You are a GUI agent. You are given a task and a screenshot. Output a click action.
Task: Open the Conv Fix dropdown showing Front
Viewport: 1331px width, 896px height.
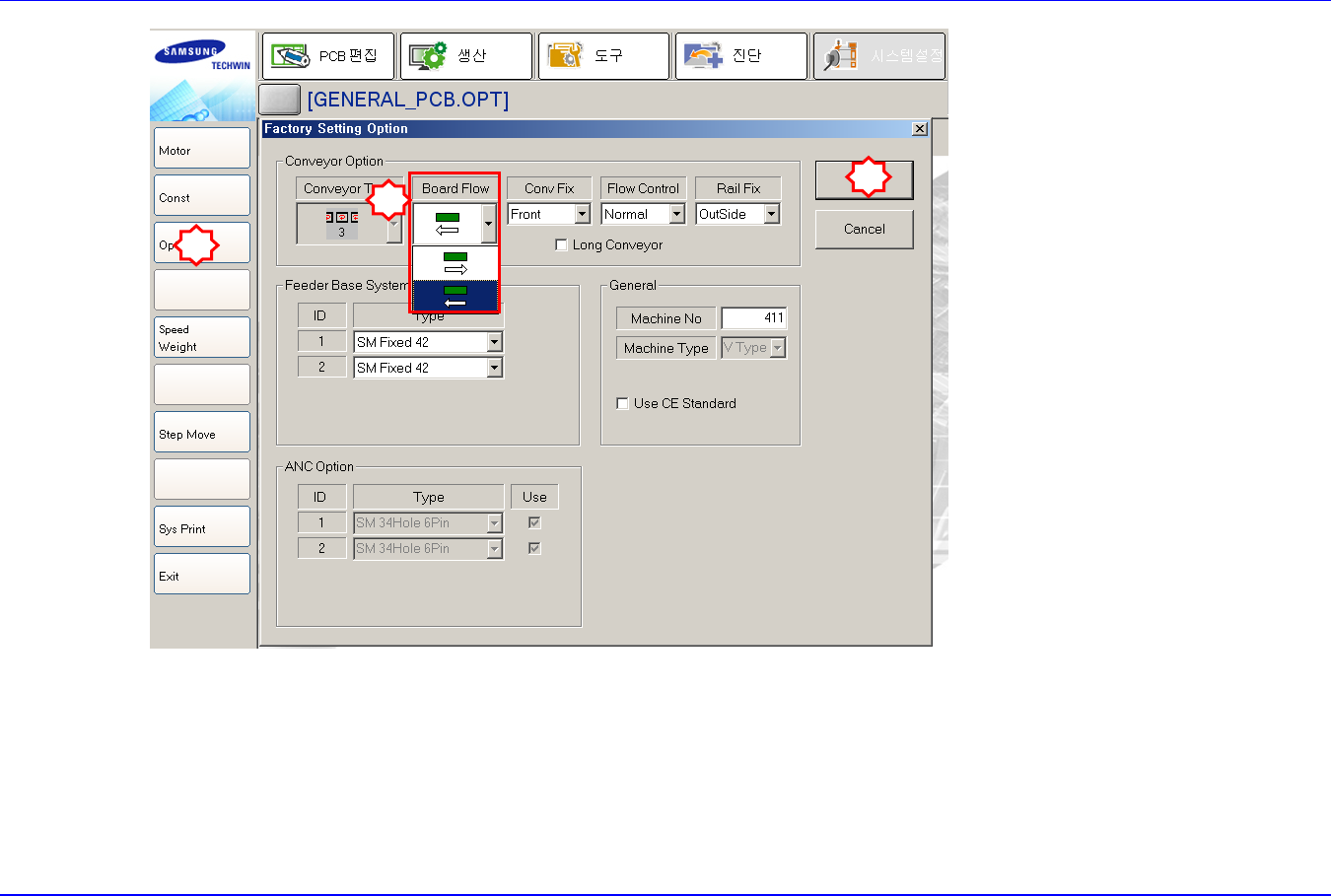583,214
